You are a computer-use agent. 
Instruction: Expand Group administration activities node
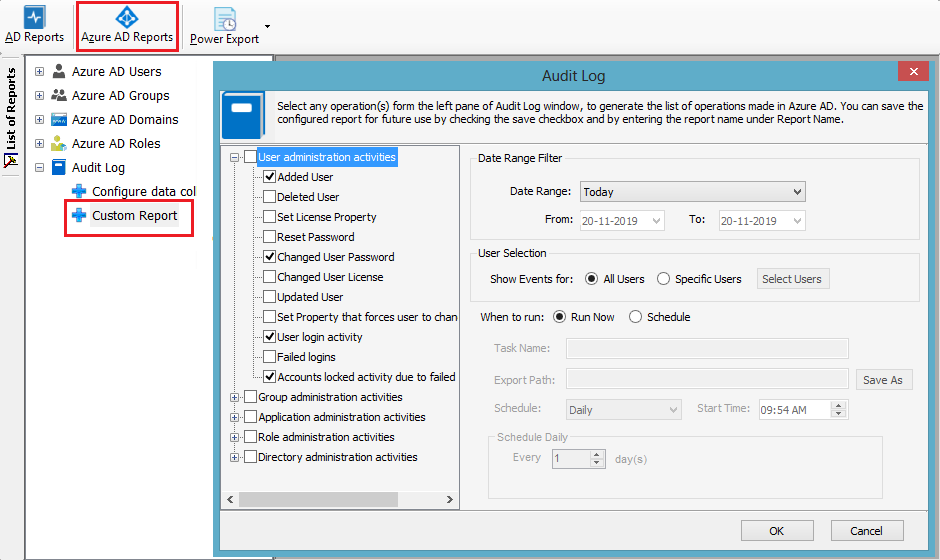click(x=234, y=397)
